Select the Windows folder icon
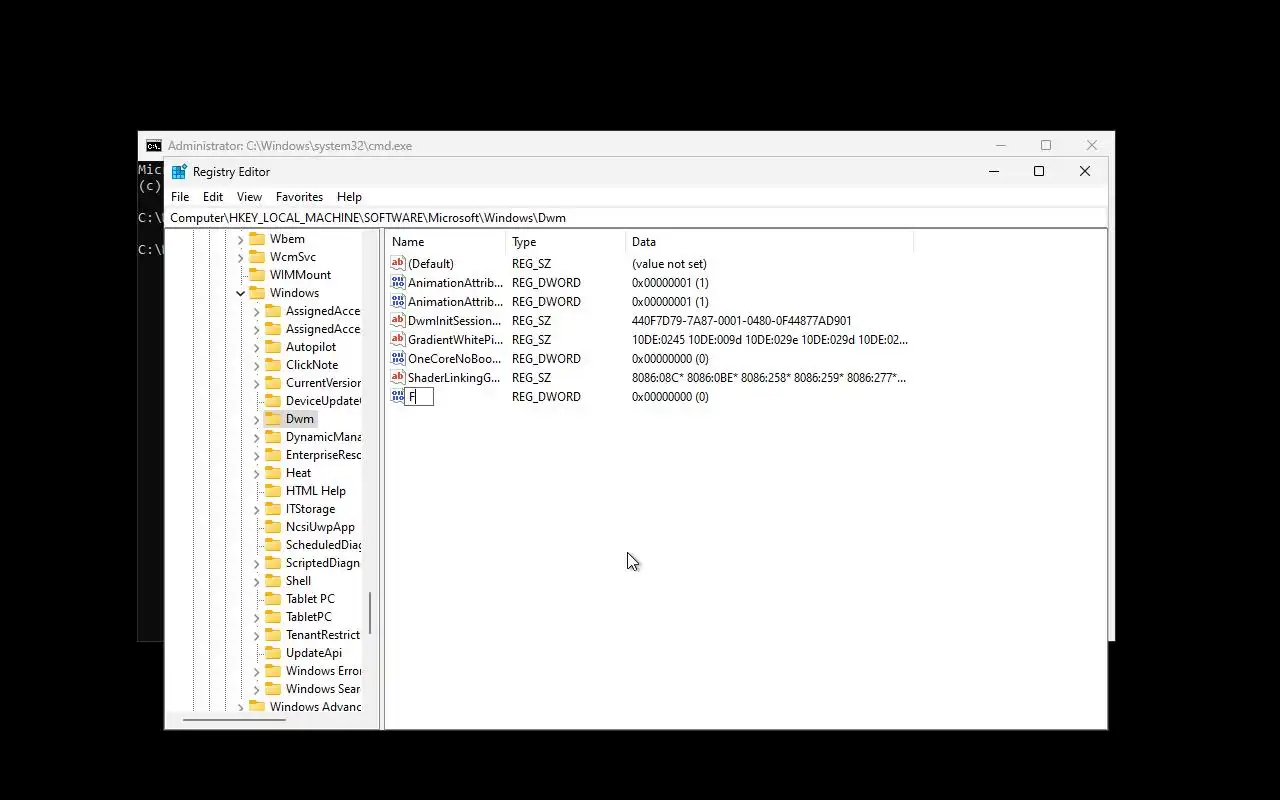Image resolution: width=1280 pixels, height=800 pixels. coord(257,293)
